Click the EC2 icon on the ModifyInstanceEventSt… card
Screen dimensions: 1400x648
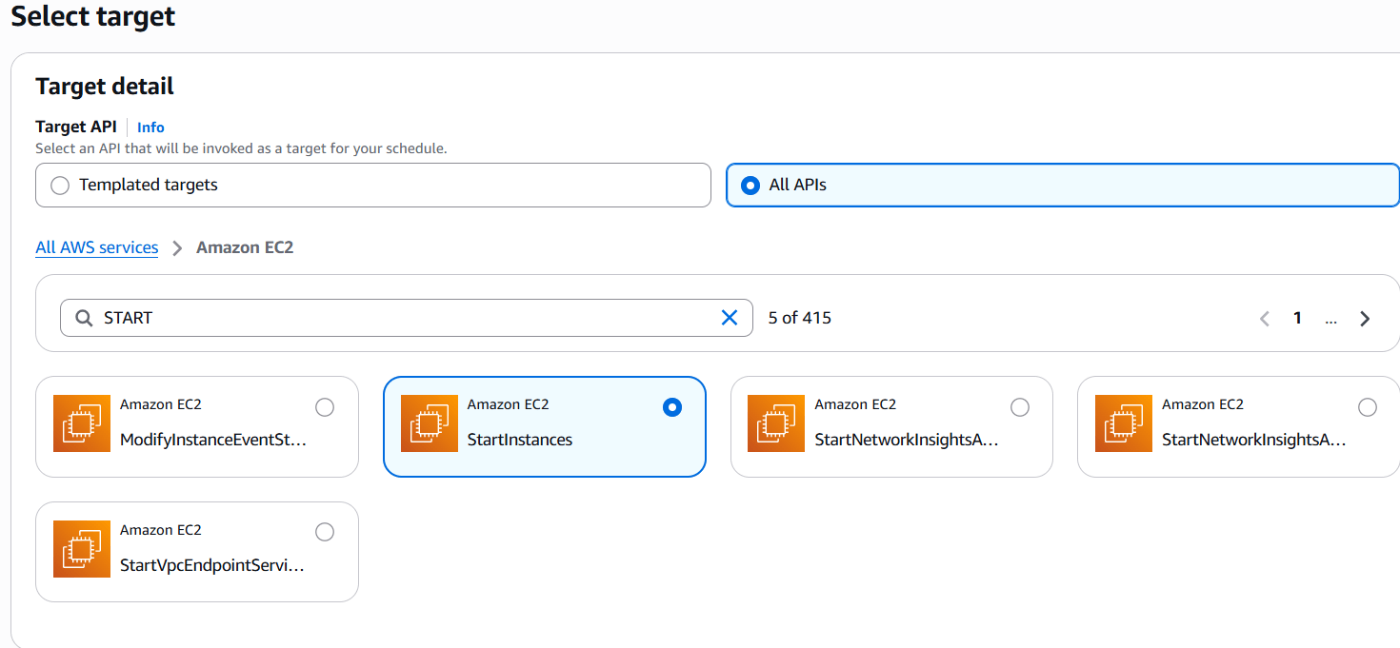tap(82, 424)
